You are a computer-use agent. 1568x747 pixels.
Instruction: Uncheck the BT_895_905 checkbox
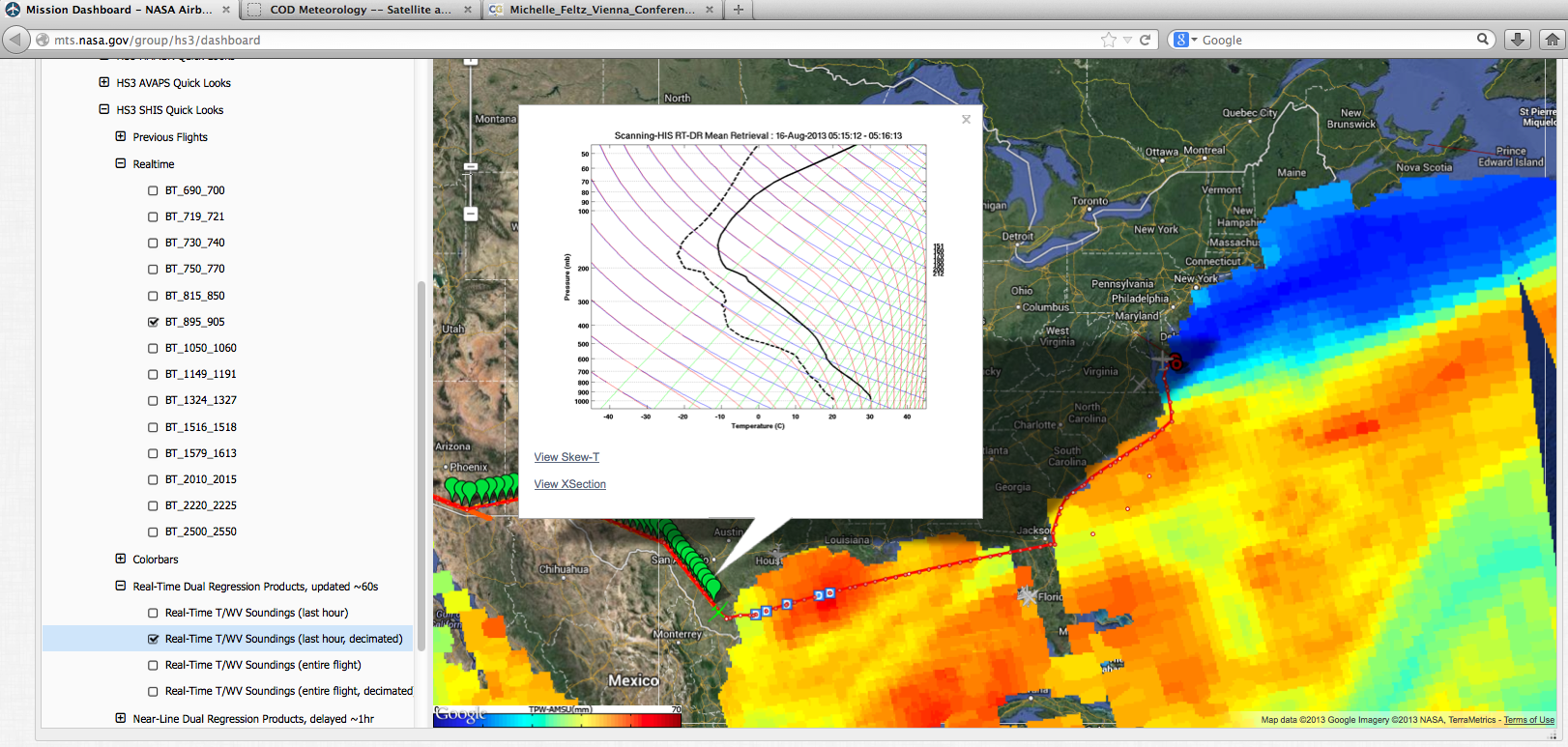[153, 322]
